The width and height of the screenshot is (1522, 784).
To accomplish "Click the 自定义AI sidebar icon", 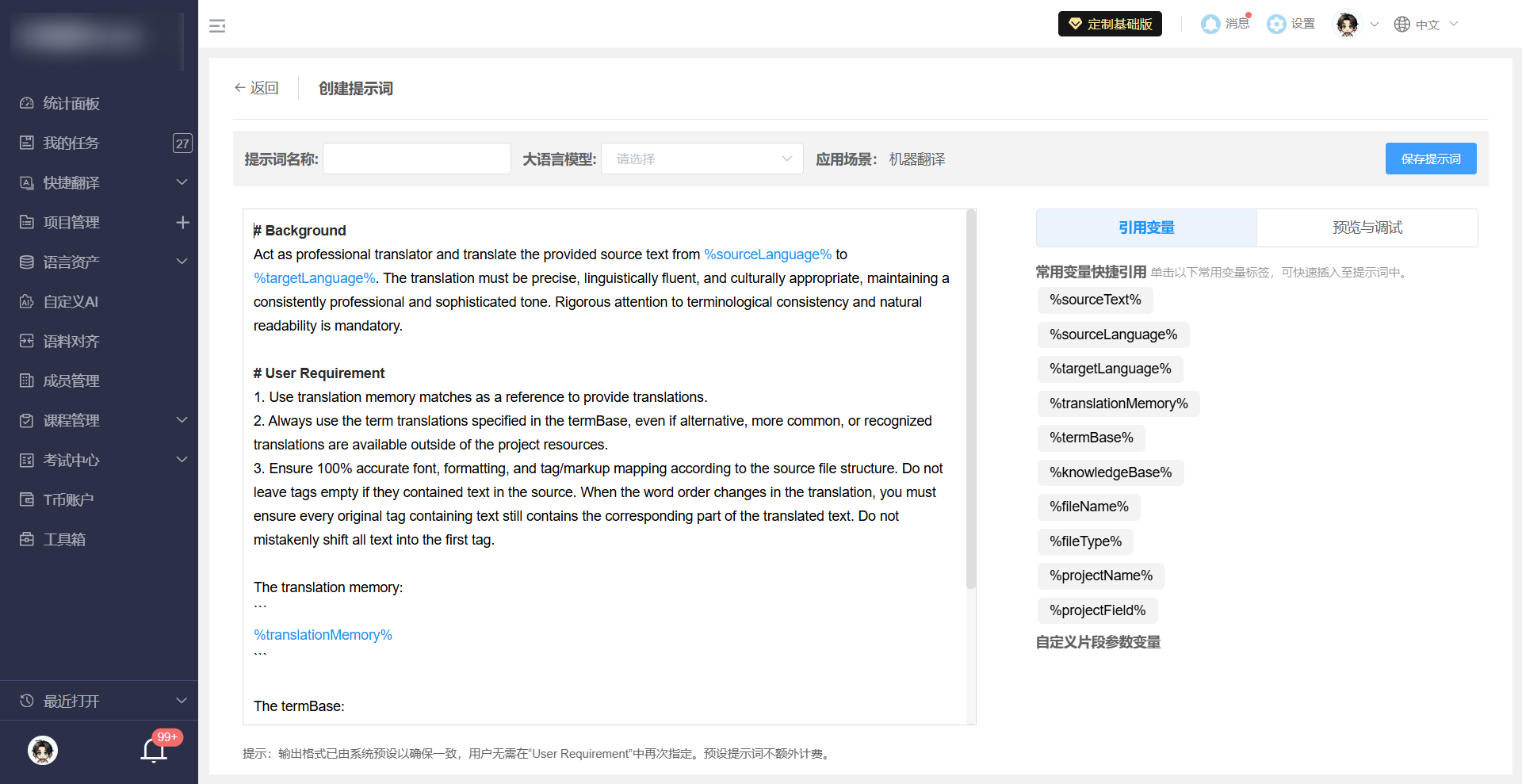I will tap(27, 302).
